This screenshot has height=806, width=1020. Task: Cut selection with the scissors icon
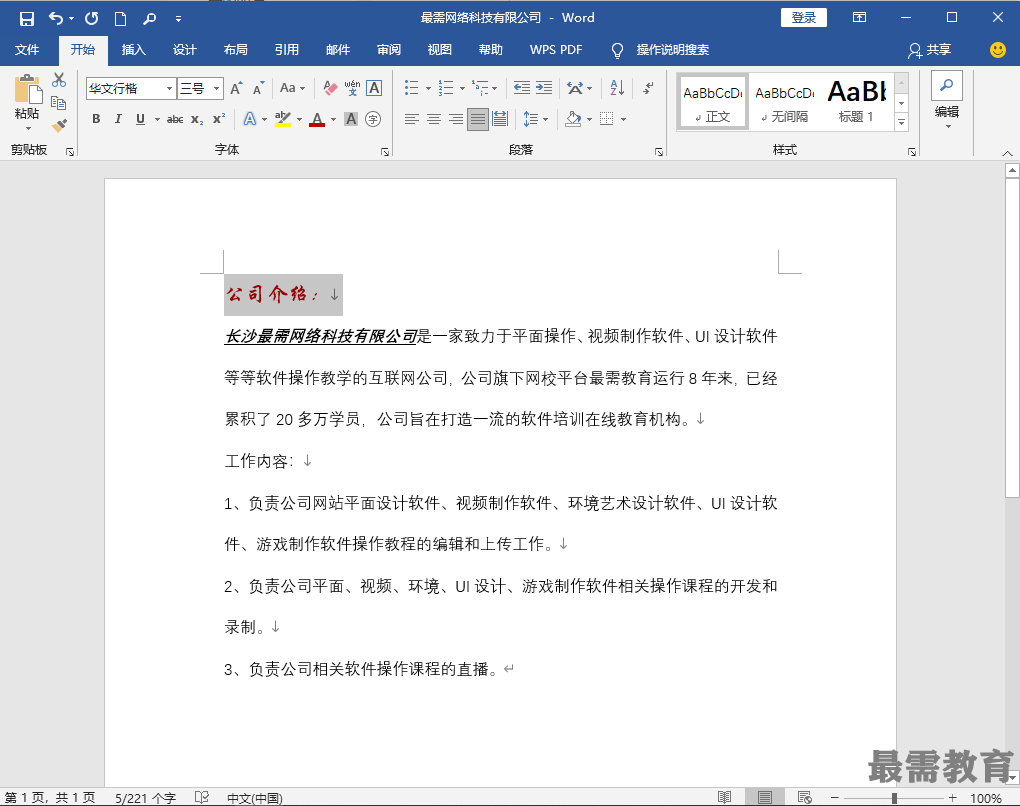59,80
